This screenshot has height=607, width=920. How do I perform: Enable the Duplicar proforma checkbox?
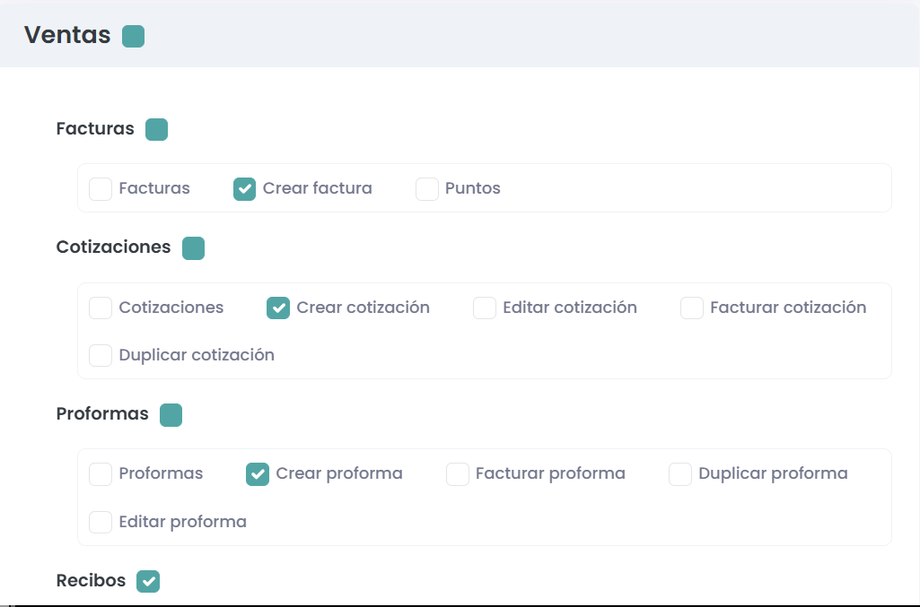pyautogui.click(x=680, y=474)
